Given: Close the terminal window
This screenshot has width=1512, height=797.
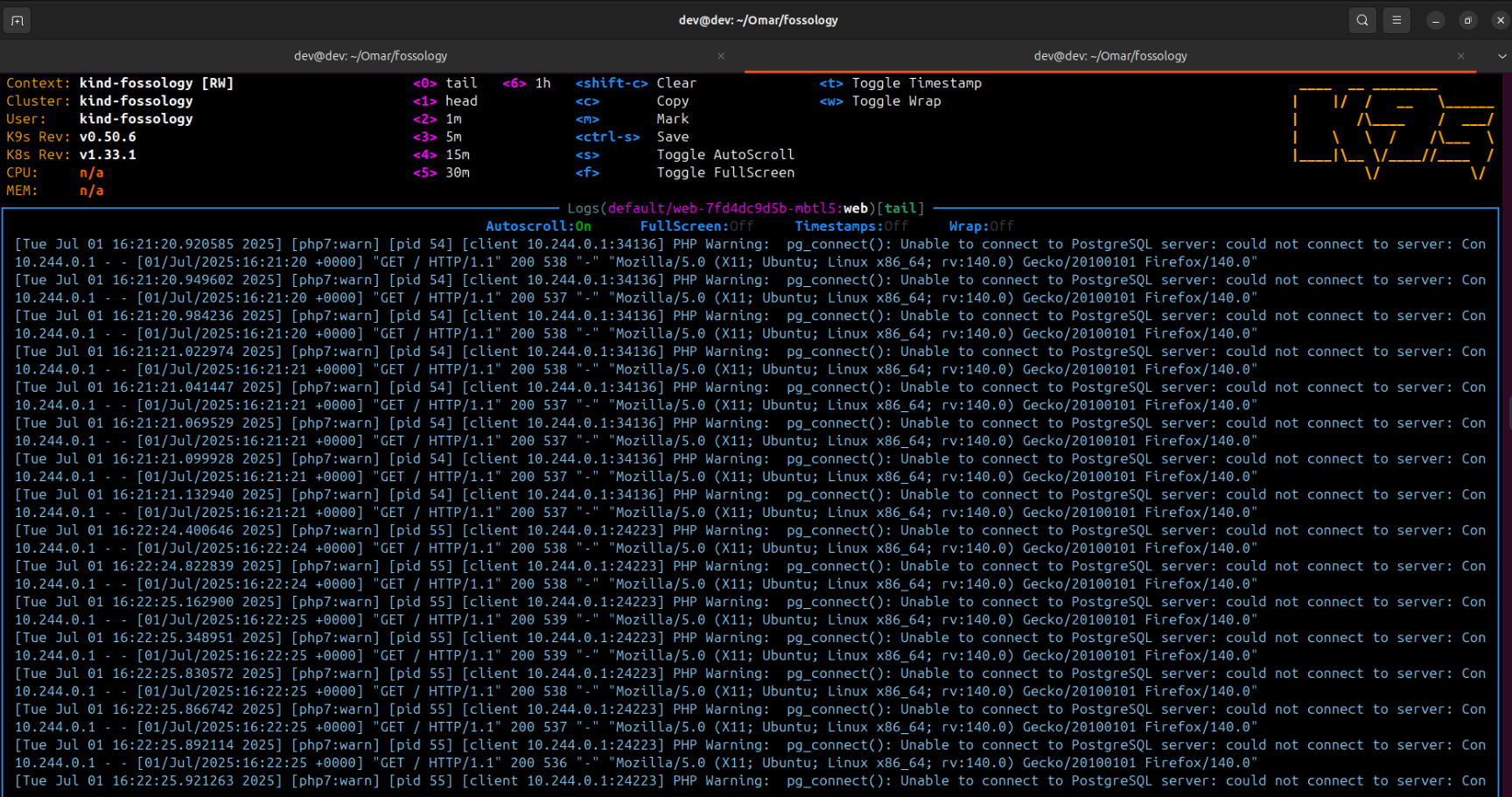Looking at the screenshot, I should [1501, 20].
